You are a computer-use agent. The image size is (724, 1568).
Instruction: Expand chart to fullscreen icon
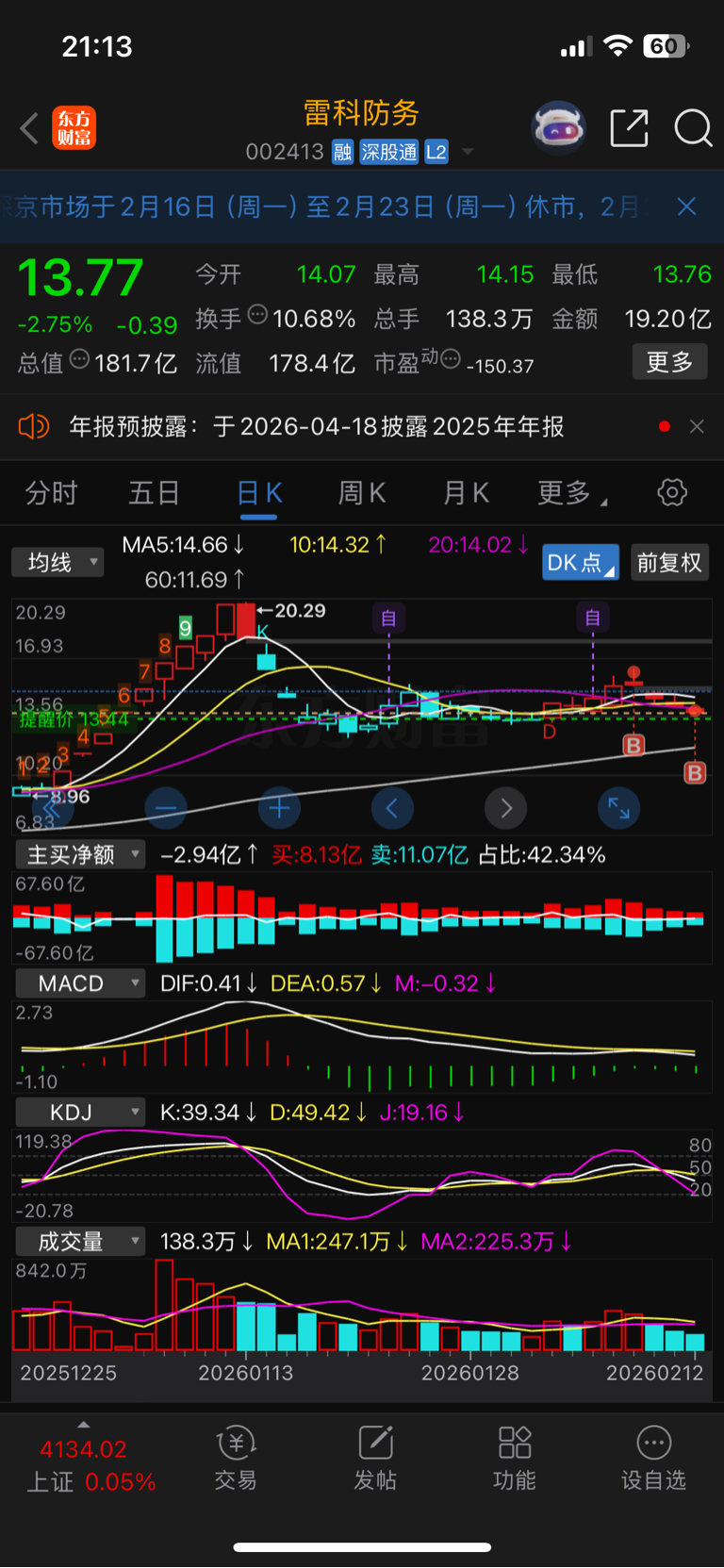click(x=618, y=808)
